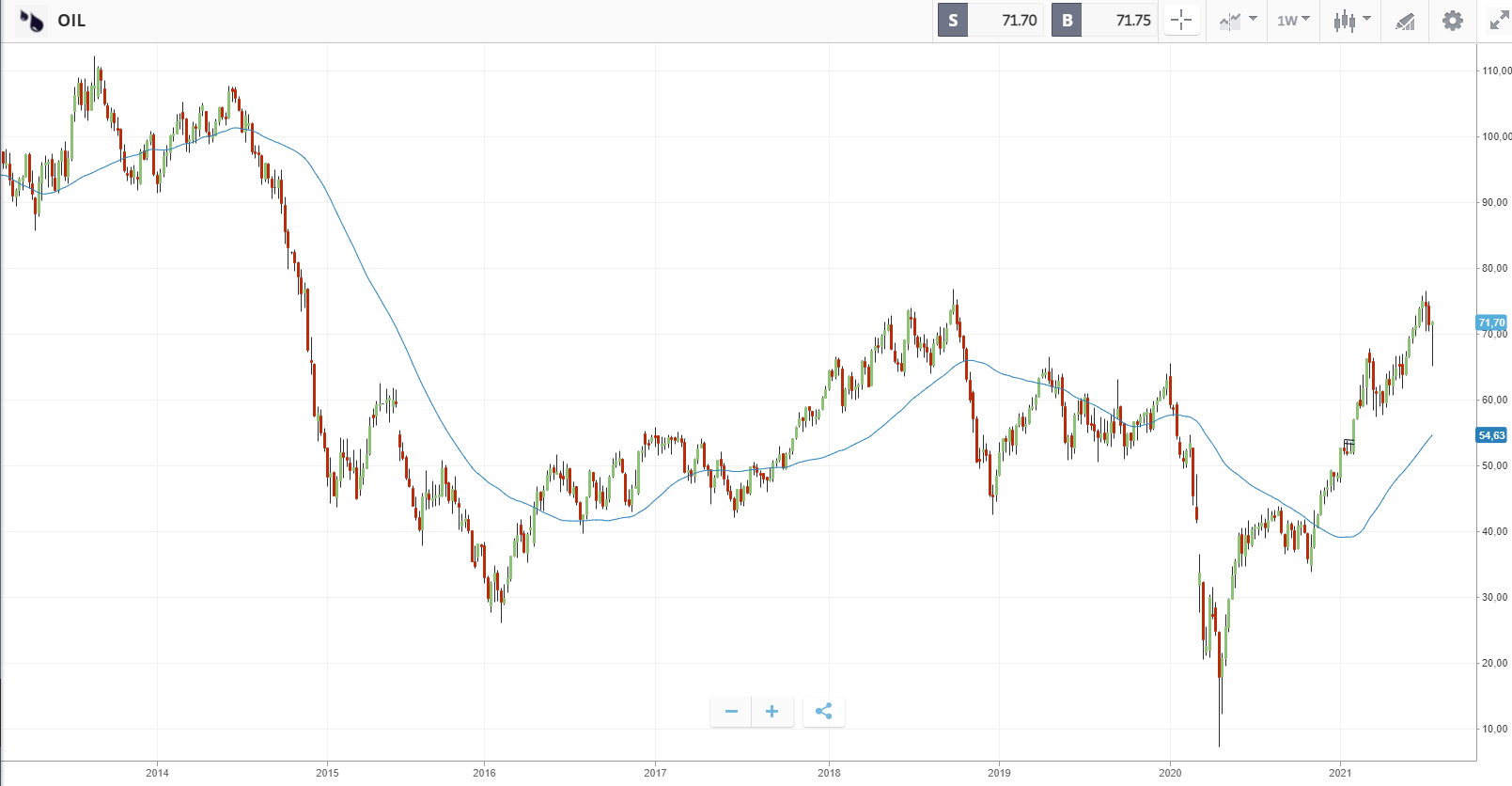Click the Sell button at 71.70
1512x786 pixels.
click(x=990, y=21)
